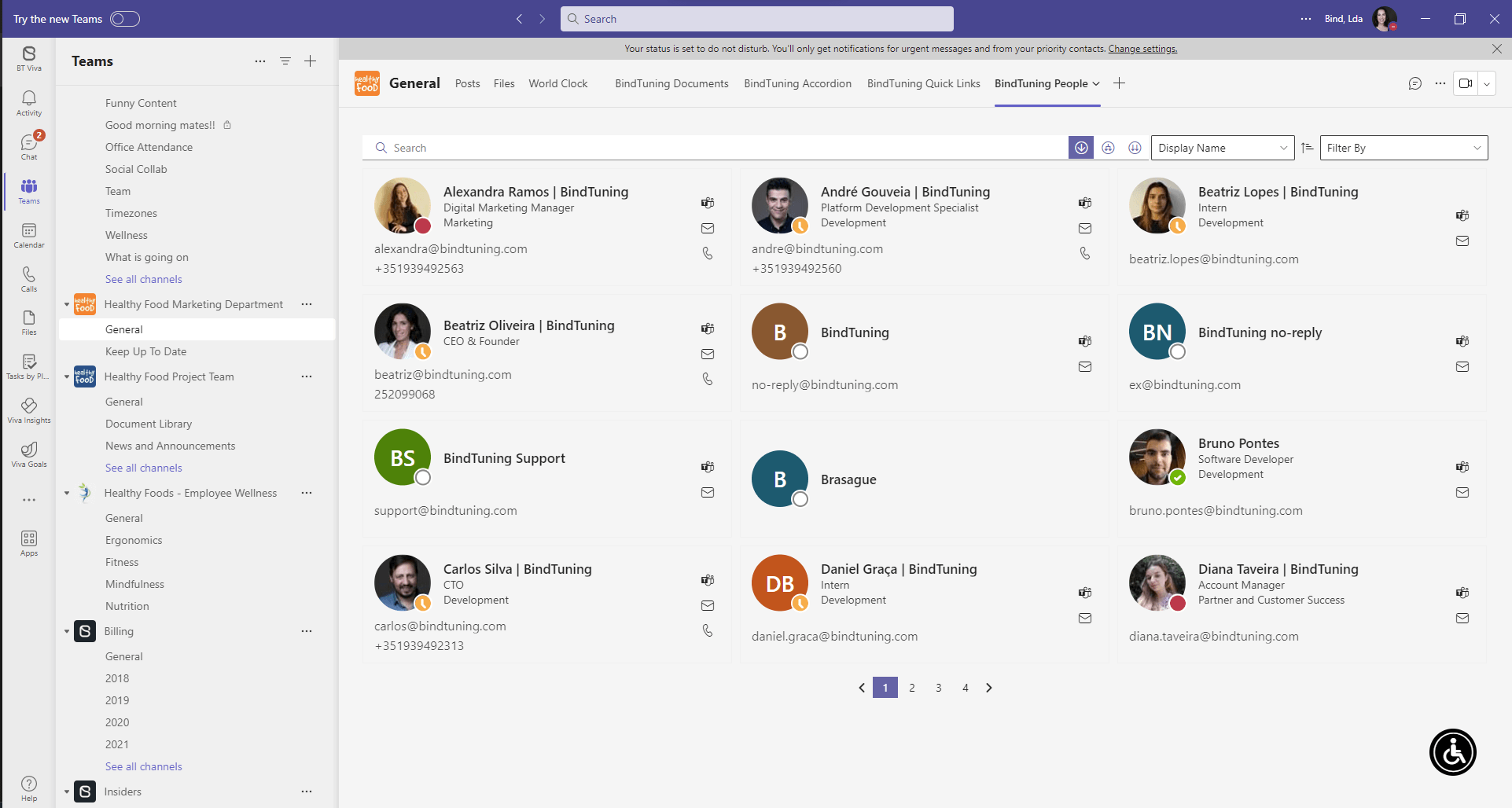Open Help in the sidebar
Screen dimensions: 1512x808
[x=29, y=788]
